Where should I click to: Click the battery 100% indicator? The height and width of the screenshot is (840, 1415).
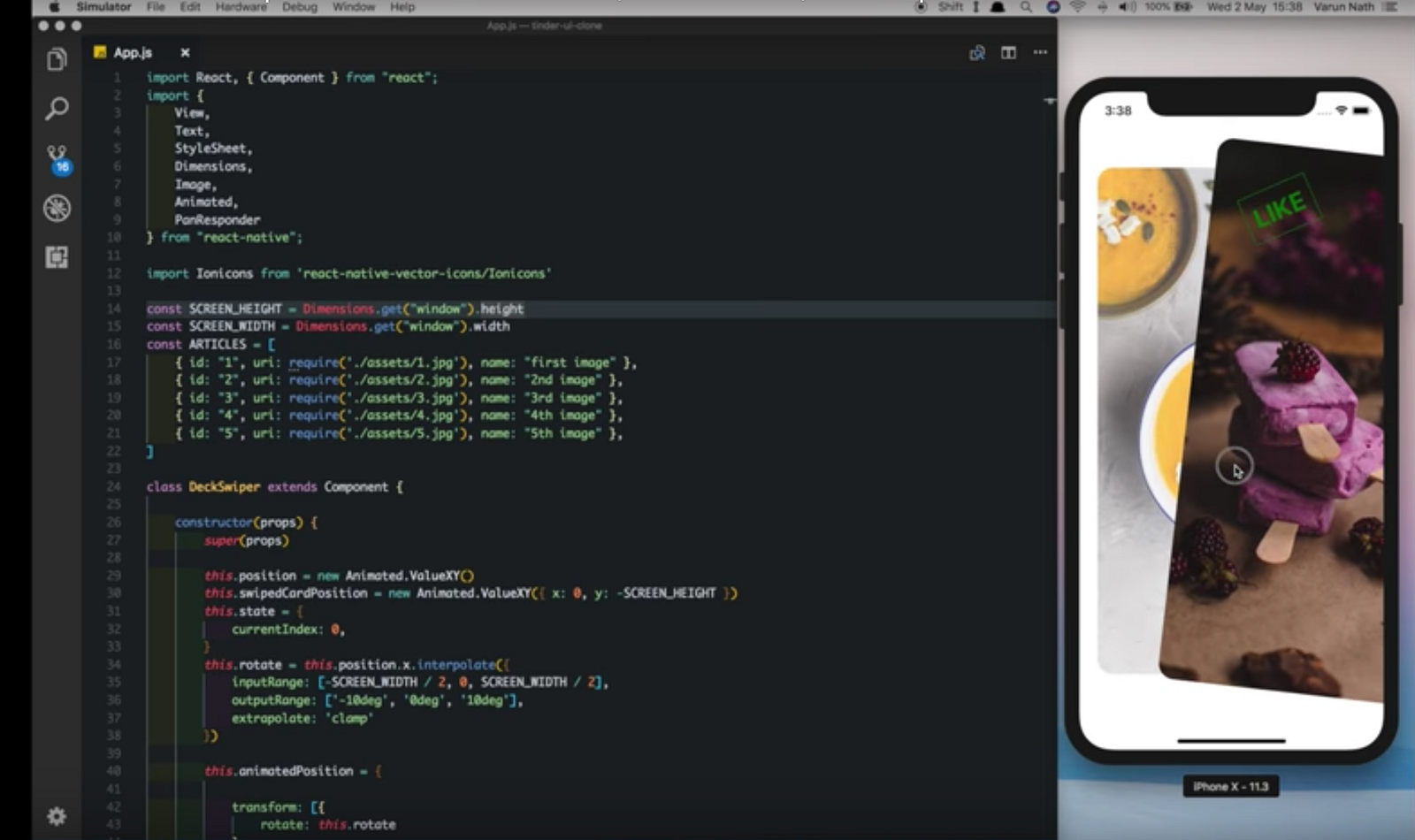[x=1169, y=7]
